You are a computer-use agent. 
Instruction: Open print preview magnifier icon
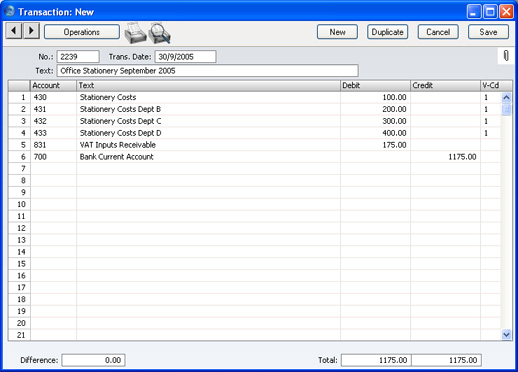coord(159,33)
